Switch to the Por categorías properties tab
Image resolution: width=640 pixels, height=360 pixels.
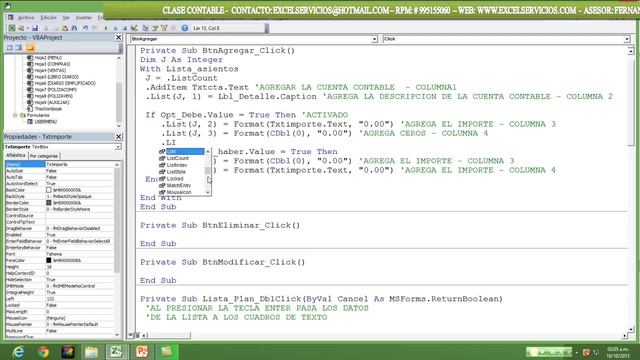point(44,156)
